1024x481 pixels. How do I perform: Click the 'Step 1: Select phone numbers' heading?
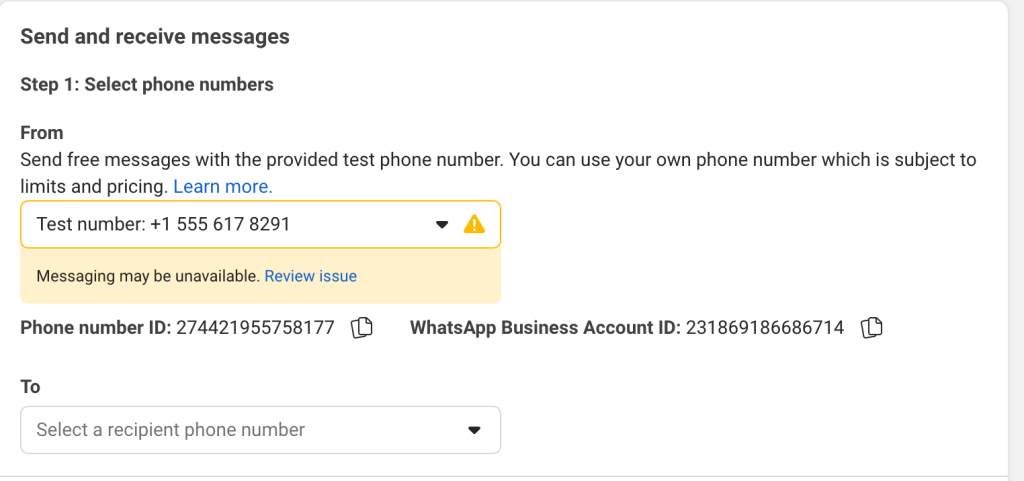click(x=147, y=85)
